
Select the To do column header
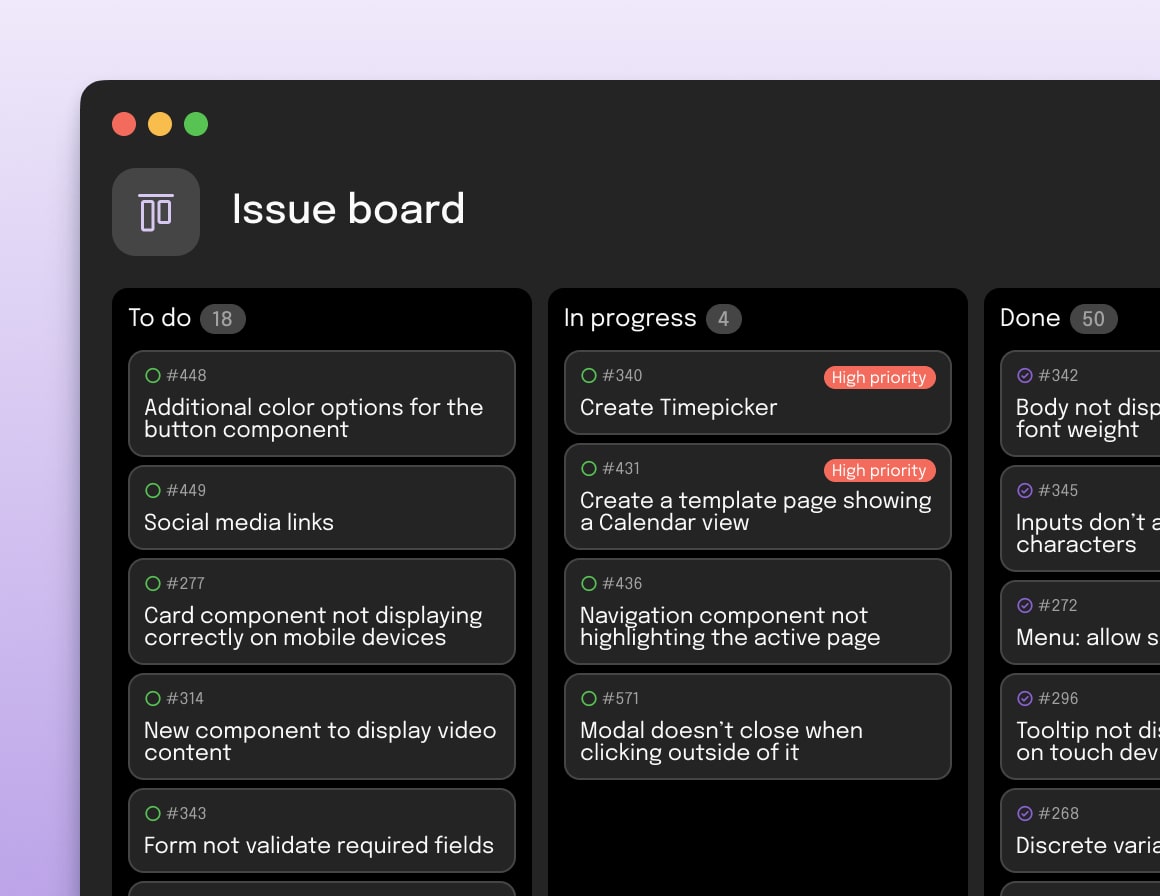[159, 318]
